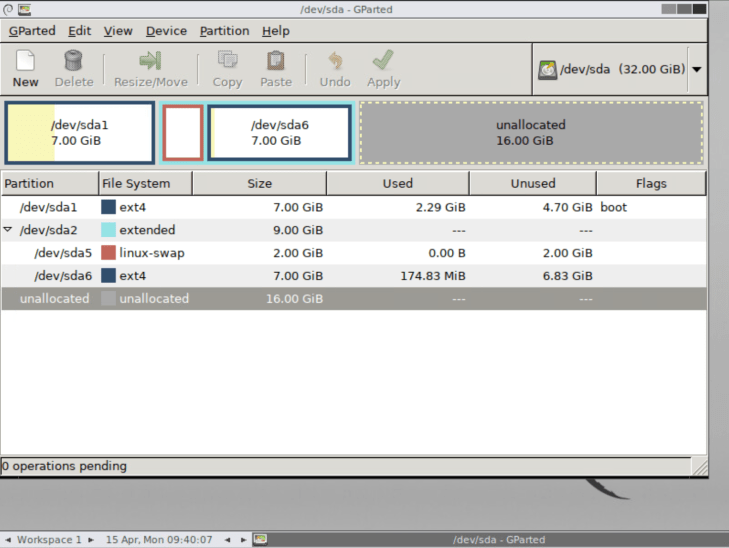Click the New partition toolbar icon

tap(25, 61)
